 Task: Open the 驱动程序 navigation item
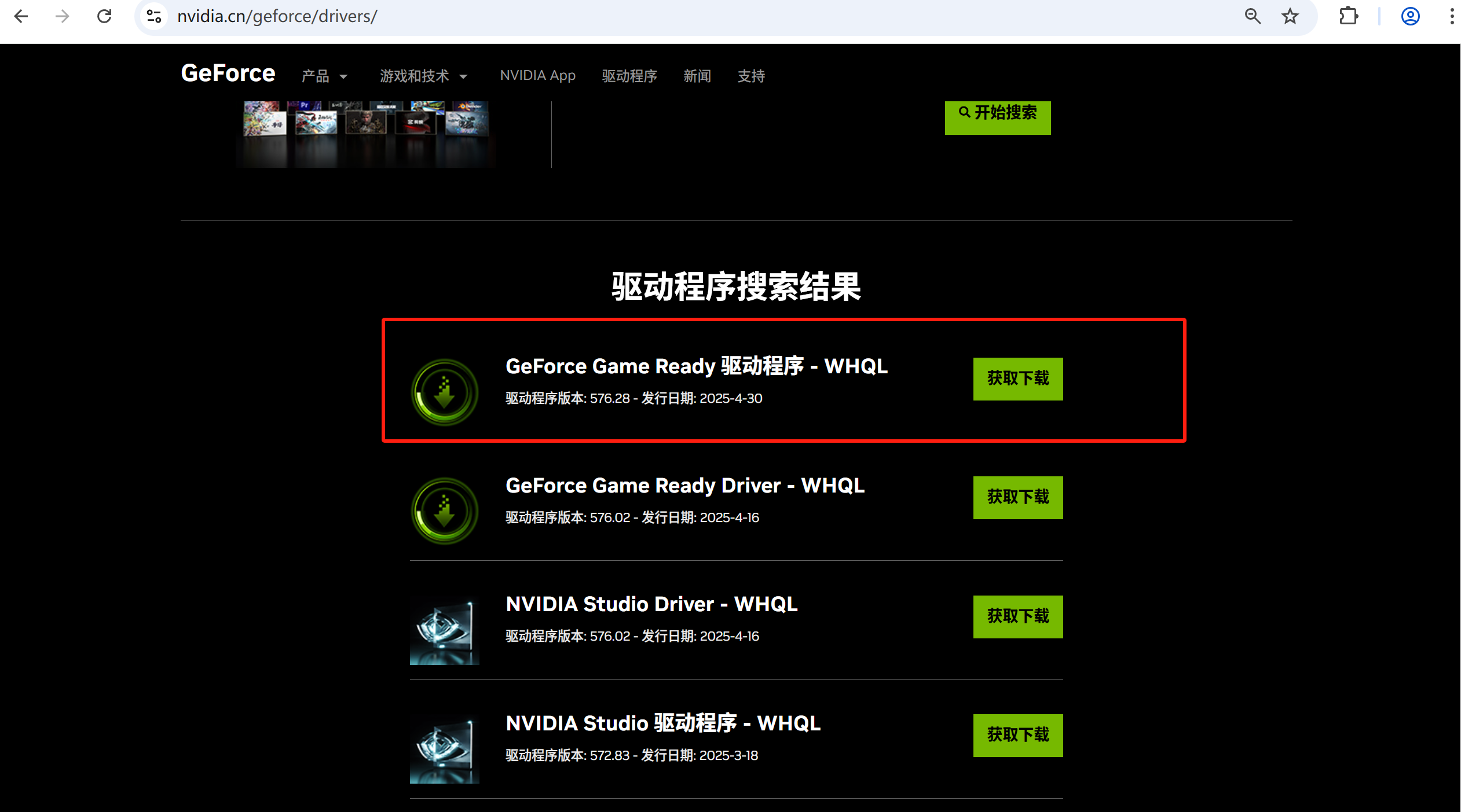pos(629,76)
